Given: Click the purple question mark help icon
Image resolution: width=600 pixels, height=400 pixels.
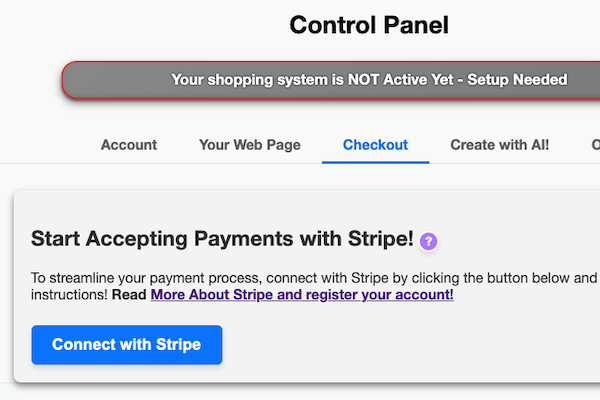Looking at the screenshot, I should (429, 240).
